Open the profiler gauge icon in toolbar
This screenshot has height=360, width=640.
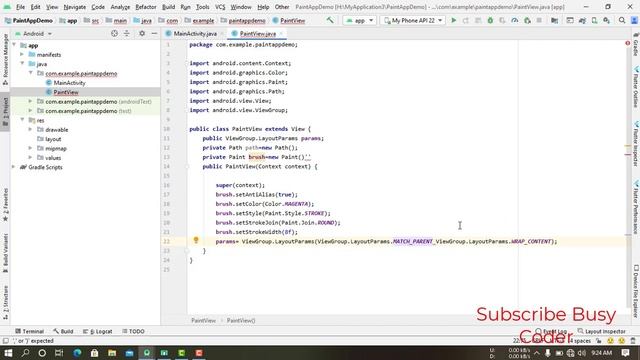pos(515,20)
